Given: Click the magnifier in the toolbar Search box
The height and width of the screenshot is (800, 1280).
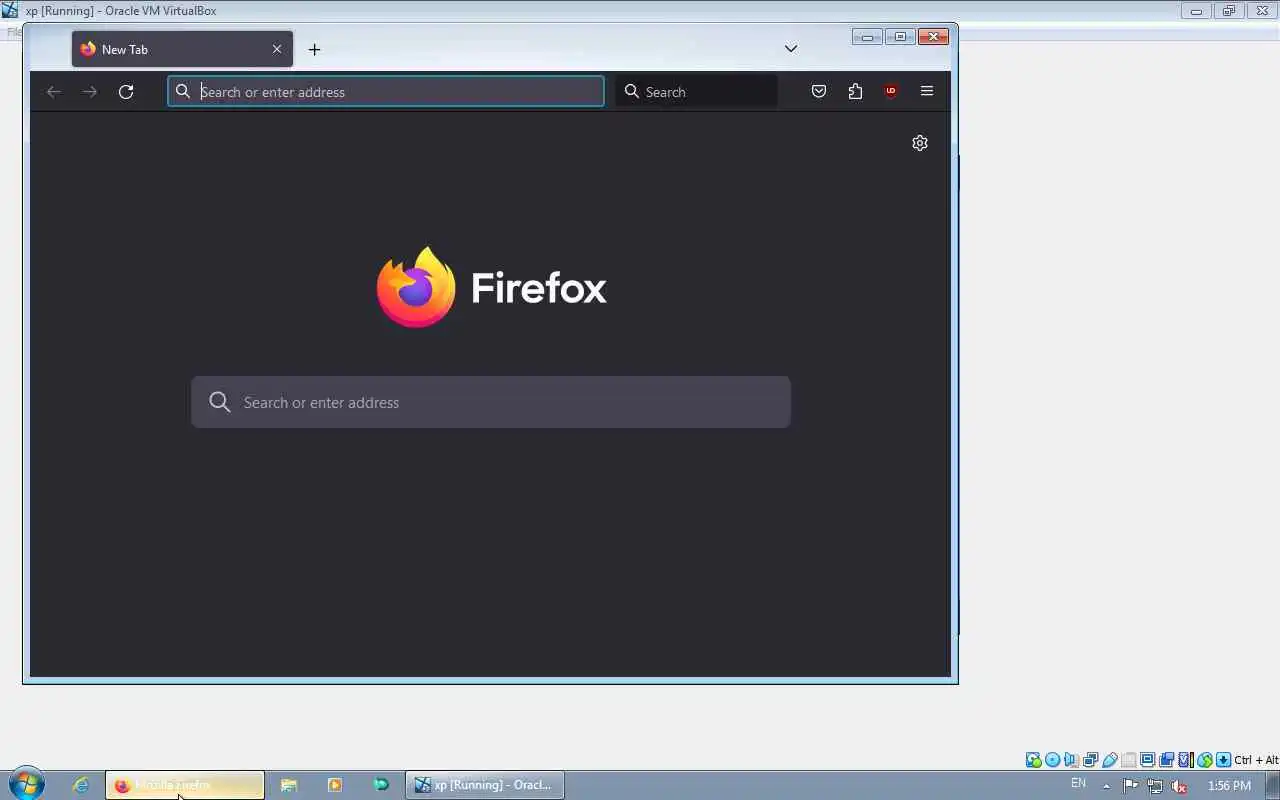Looking at the screenshot, I should pyautogui.click(x=632, y=91).
